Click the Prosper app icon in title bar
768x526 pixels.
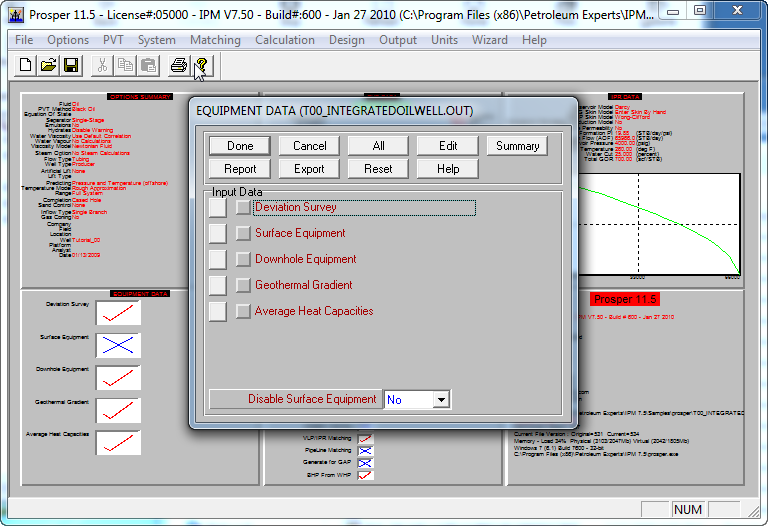16,15
